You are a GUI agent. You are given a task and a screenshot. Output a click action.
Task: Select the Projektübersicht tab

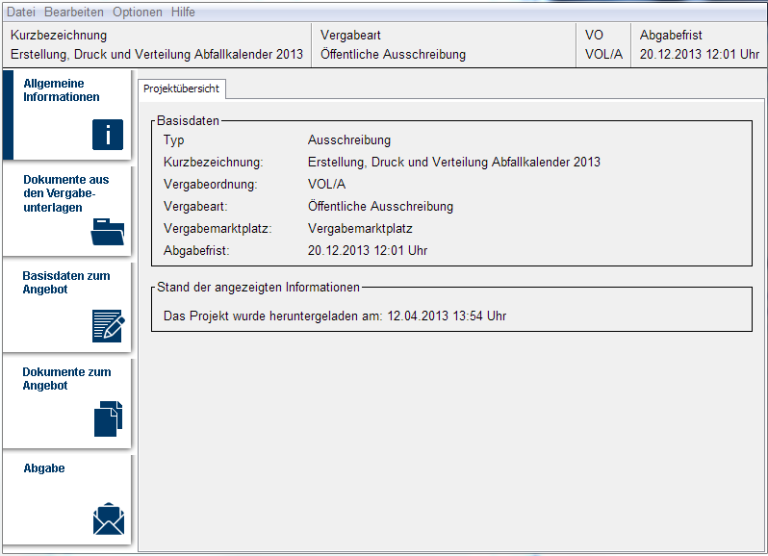(182, 89)
